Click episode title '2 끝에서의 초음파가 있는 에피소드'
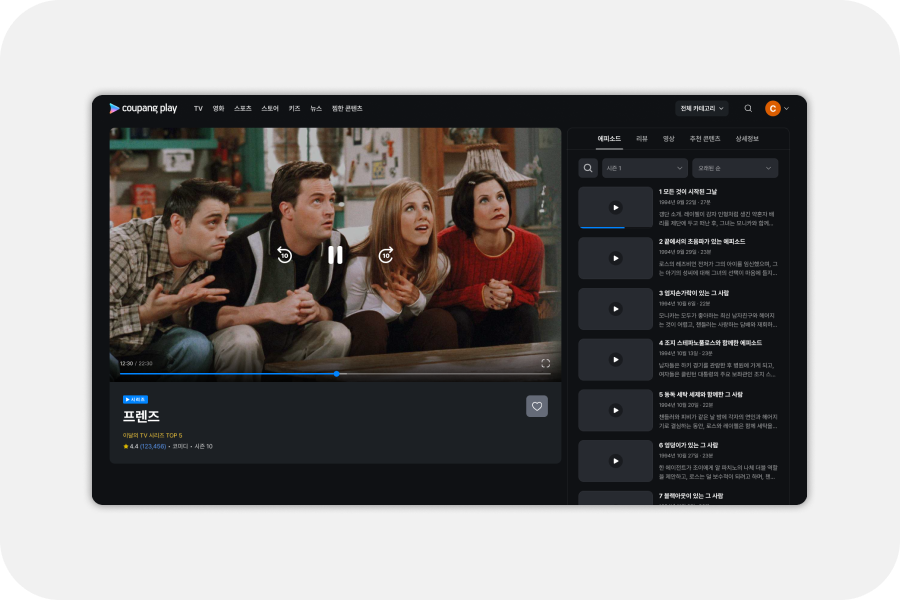Screen dimensions: 900x600 (x=701, y=242)
